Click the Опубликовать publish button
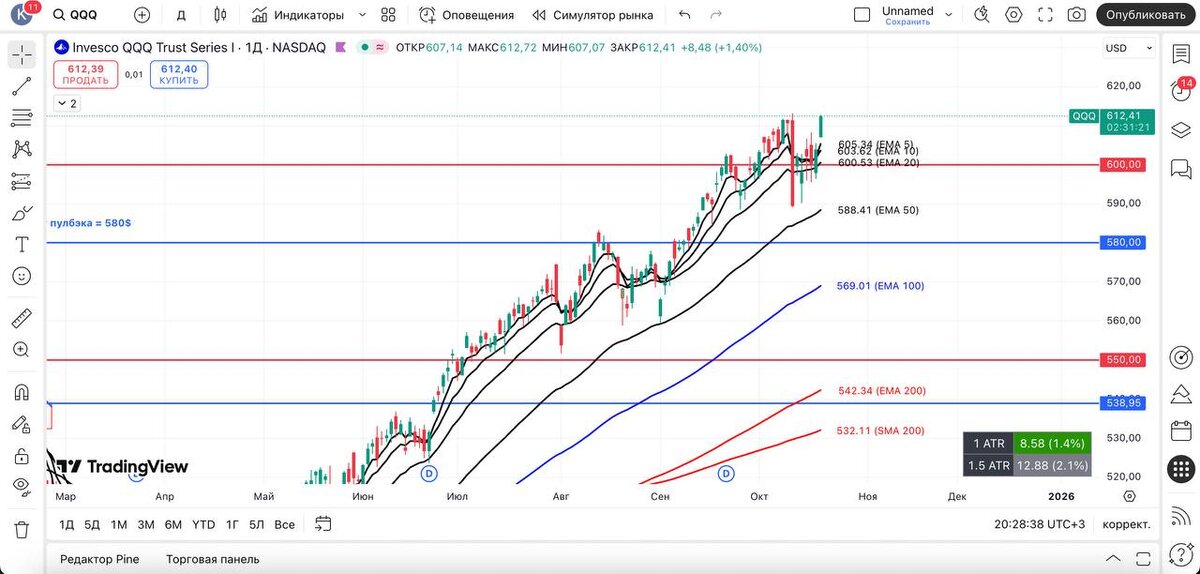The image size is (1200, 574). pos(1146,15)
